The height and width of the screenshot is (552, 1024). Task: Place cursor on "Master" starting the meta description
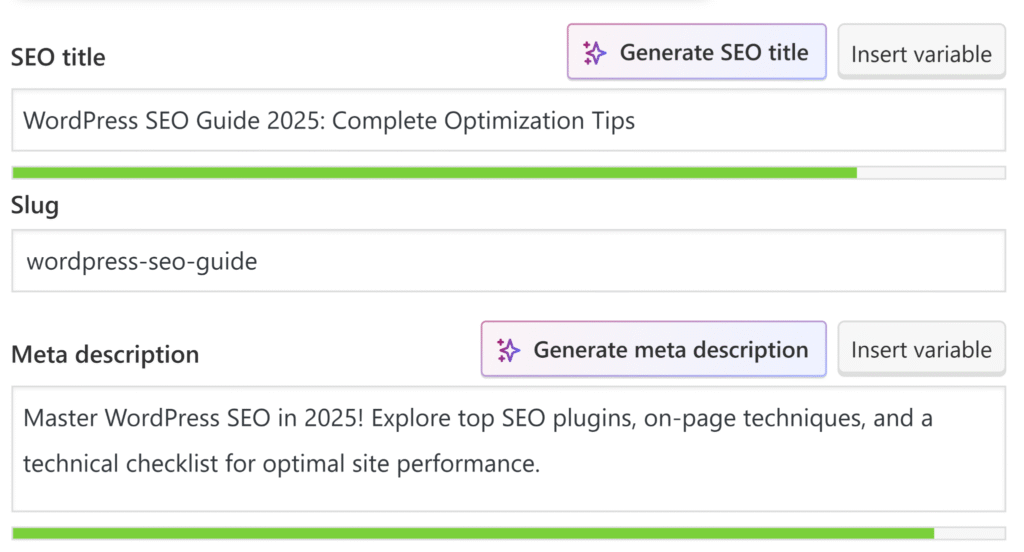tap(61, 418)
